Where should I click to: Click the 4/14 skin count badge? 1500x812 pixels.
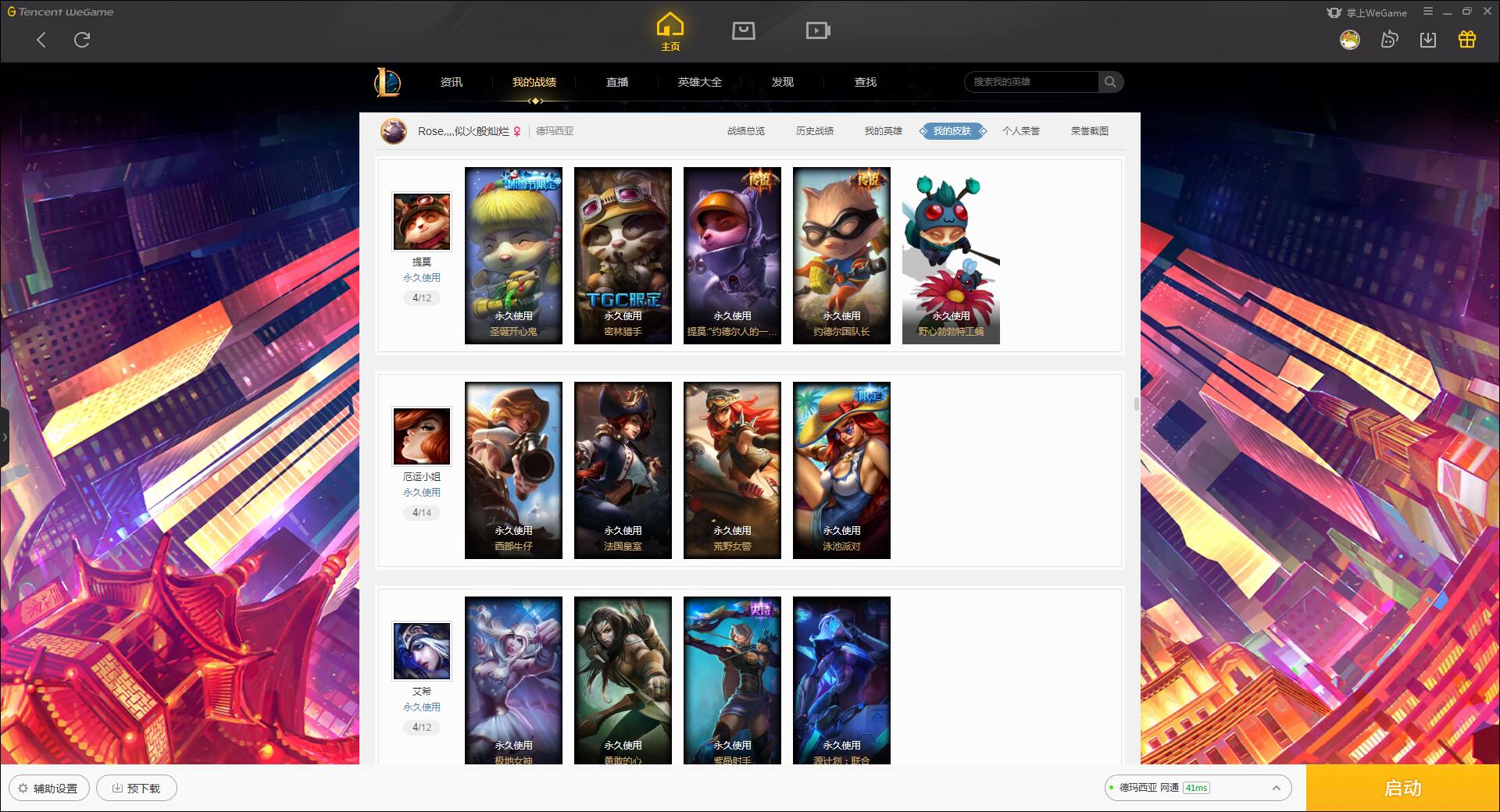click(x=422, y=513)
